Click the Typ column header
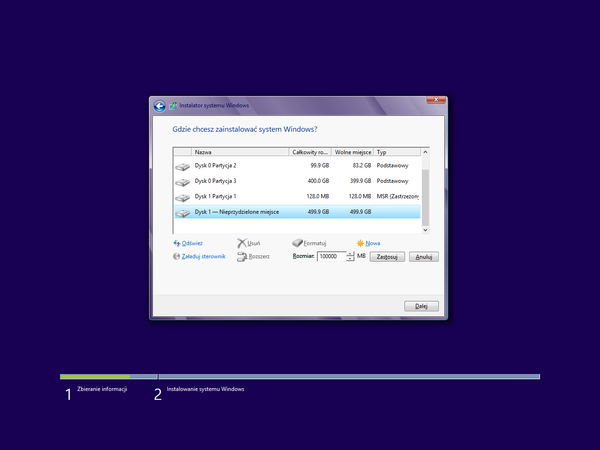This screenshot has height=450, width=600. (x=395, y=152)
